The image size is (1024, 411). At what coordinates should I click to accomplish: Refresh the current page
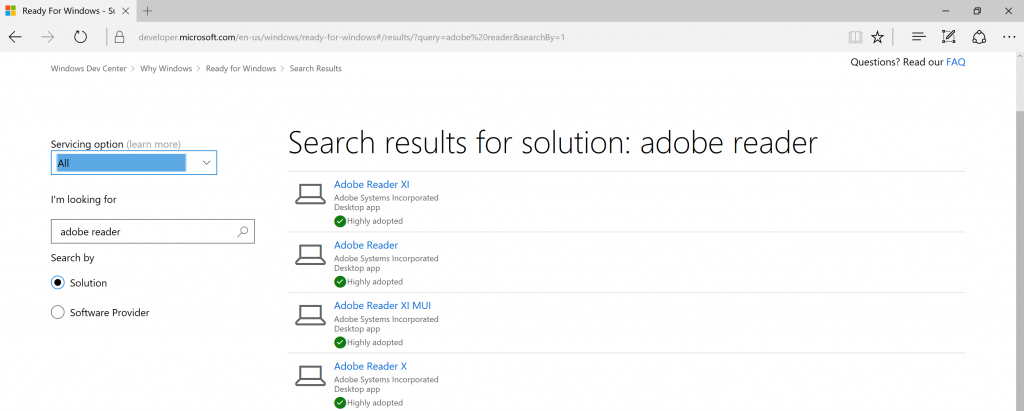[x=80, y=37]
